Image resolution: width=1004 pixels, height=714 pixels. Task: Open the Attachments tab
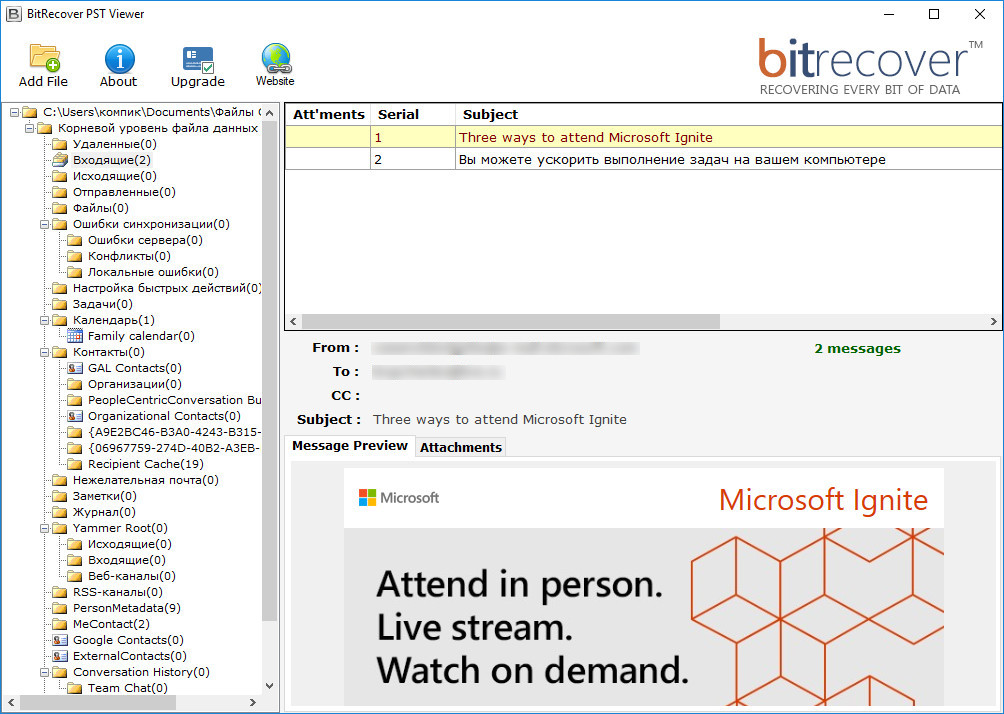[x=460, y=447]
